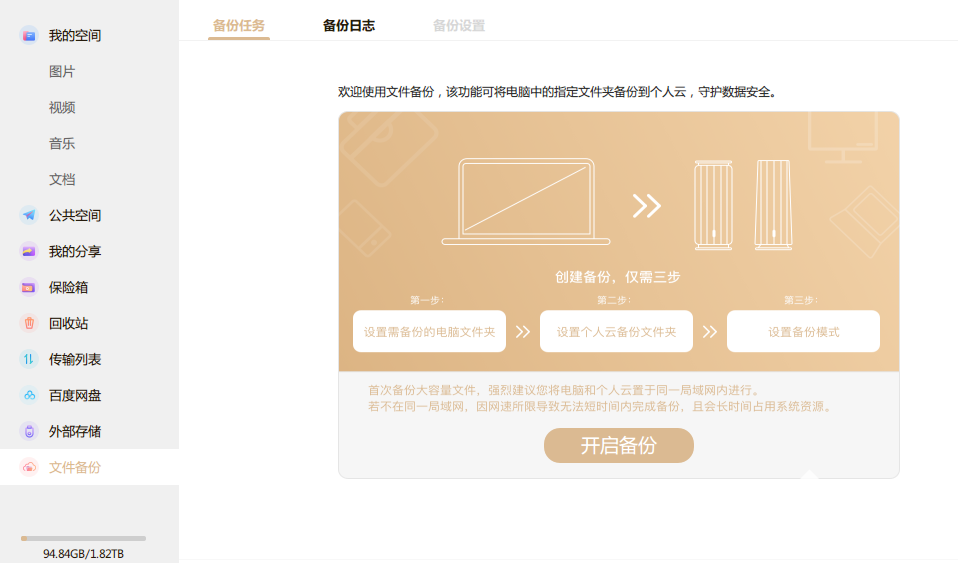The height and width of the screenshot is (563, 958).
Task: Click step two 设置个人云备份文件夹
Action: (616, 331)
